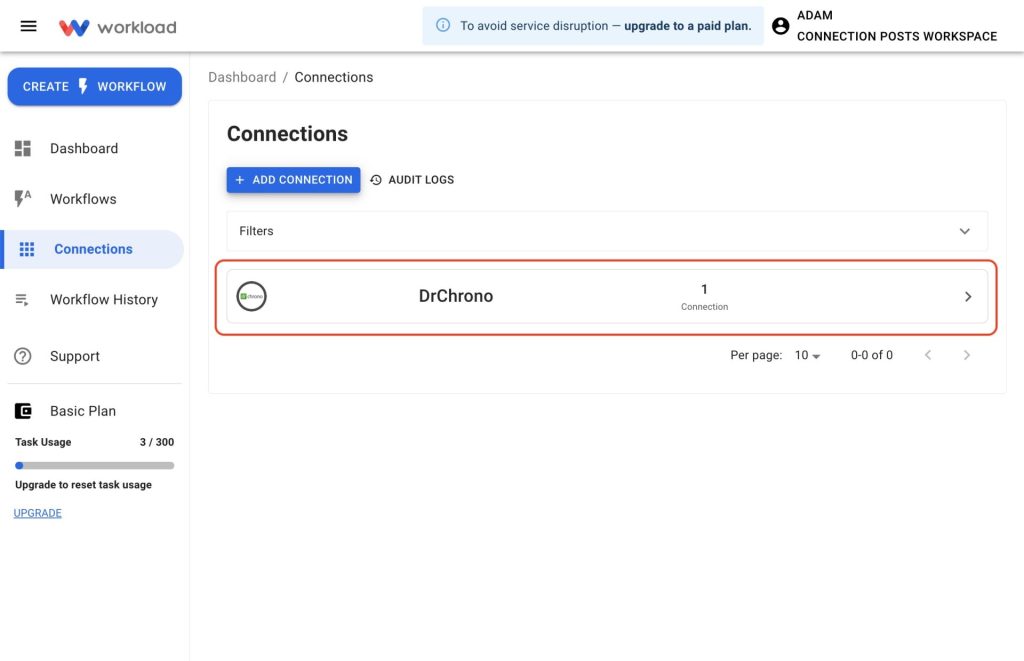Click the Add Connection button
This screenshot has height=661, width=1024.
[x=293, y=180]
